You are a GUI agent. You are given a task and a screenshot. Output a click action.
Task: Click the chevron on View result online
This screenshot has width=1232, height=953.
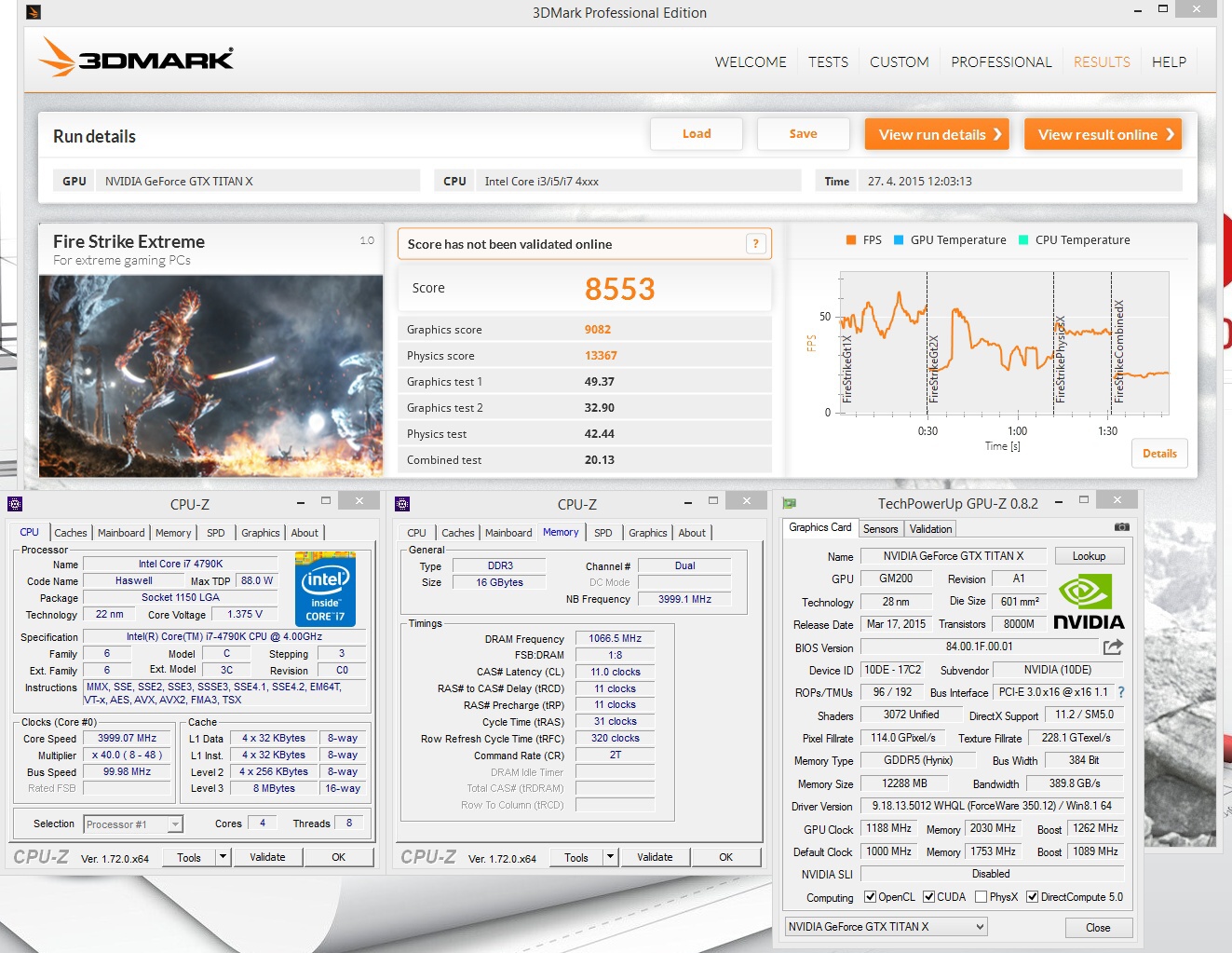pos(1170,134)
